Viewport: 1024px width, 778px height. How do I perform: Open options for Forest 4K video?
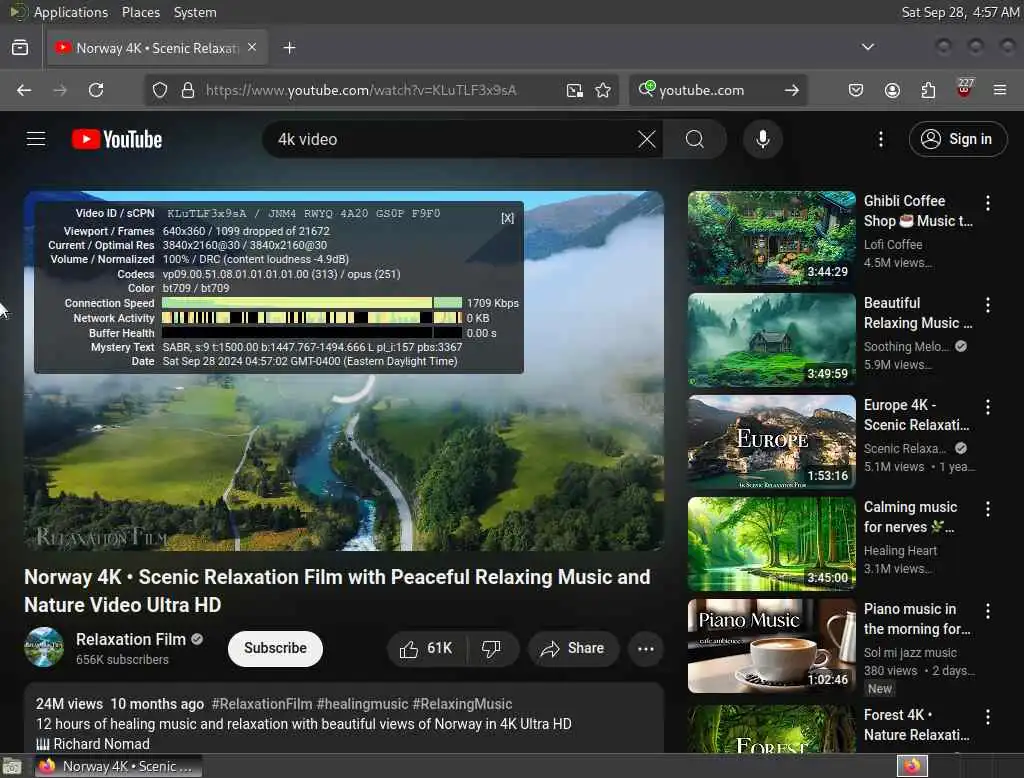point(987,717)
